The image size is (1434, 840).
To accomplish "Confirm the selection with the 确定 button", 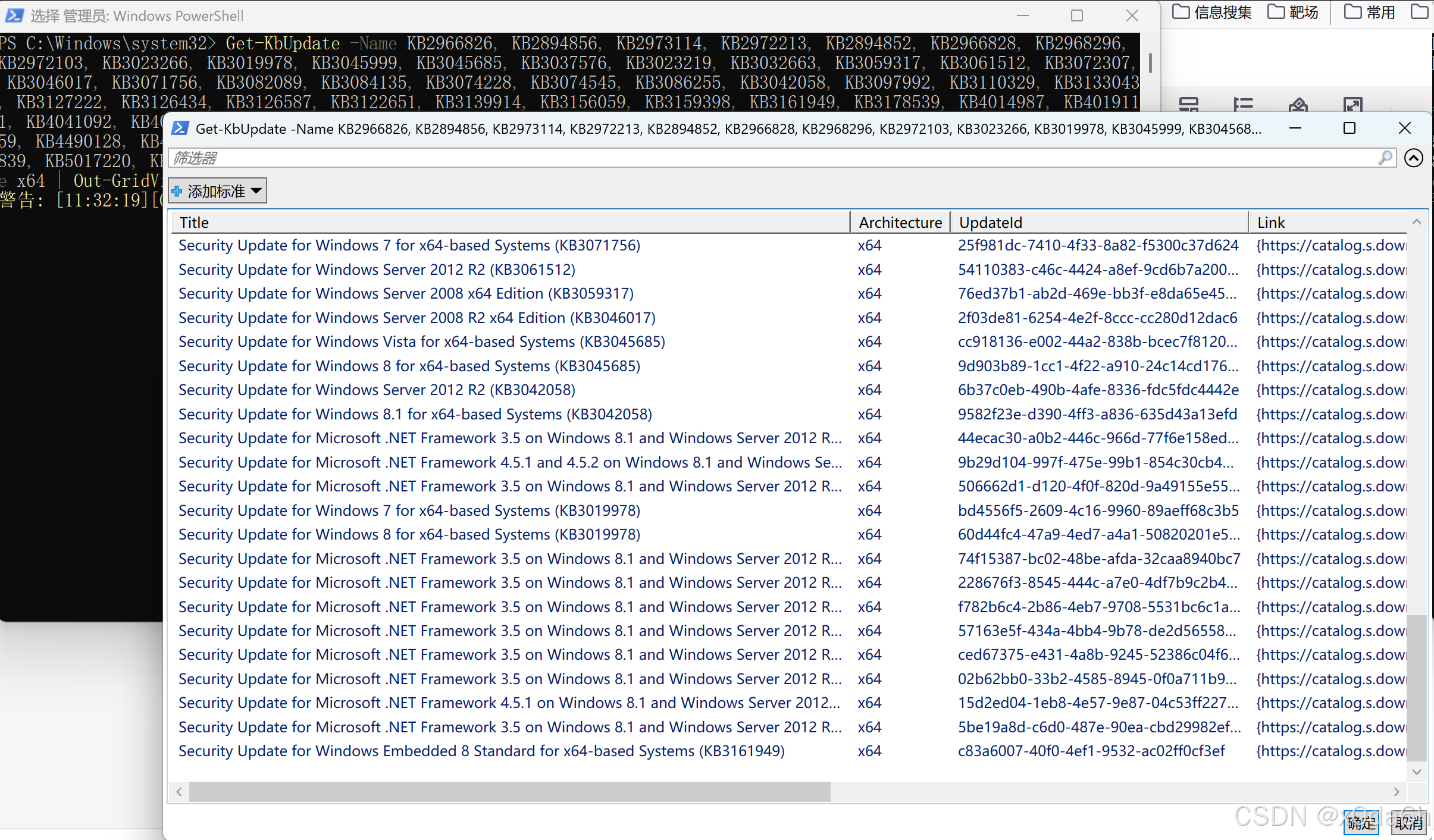I will [x=1361, y=823].
